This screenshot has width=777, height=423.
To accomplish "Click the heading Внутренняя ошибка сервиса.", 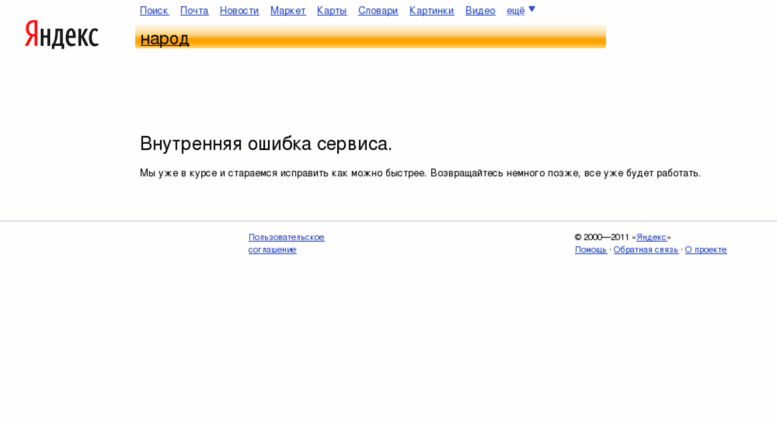I will 266,144.
